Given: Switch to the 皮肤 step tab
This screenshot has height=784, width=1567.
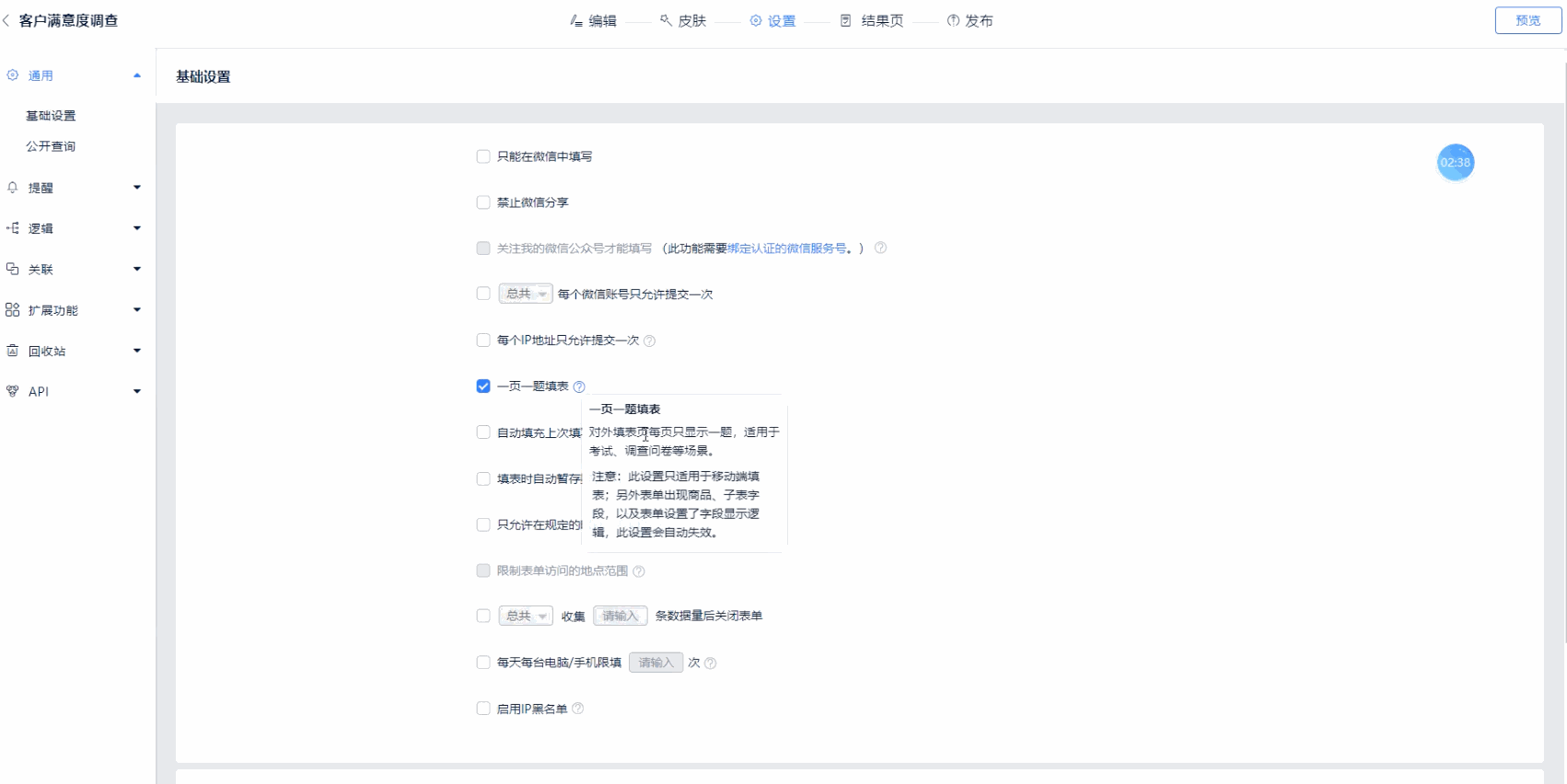Looking at the screenshot, I should [683, 20].
